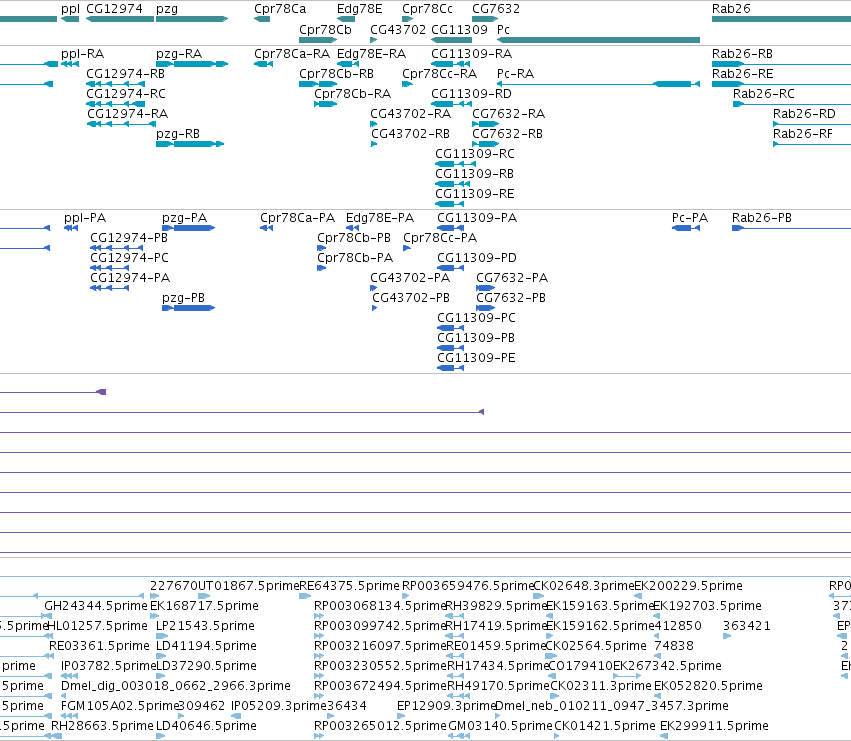851x741 pixels.
Task: Select EST Dmel_dig_003018_0662_2966.3prime
Action: click(x=176, y=686)
